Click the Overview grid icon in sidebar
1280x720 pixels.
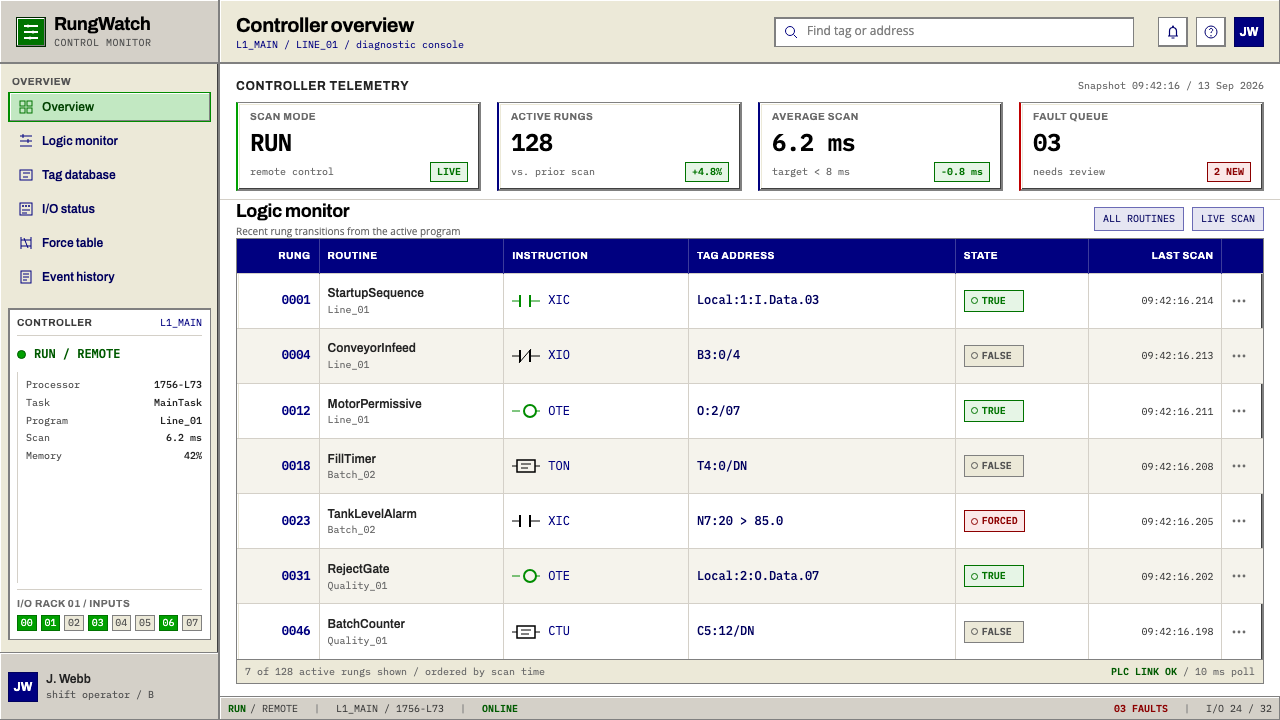(x=26, y=107)
